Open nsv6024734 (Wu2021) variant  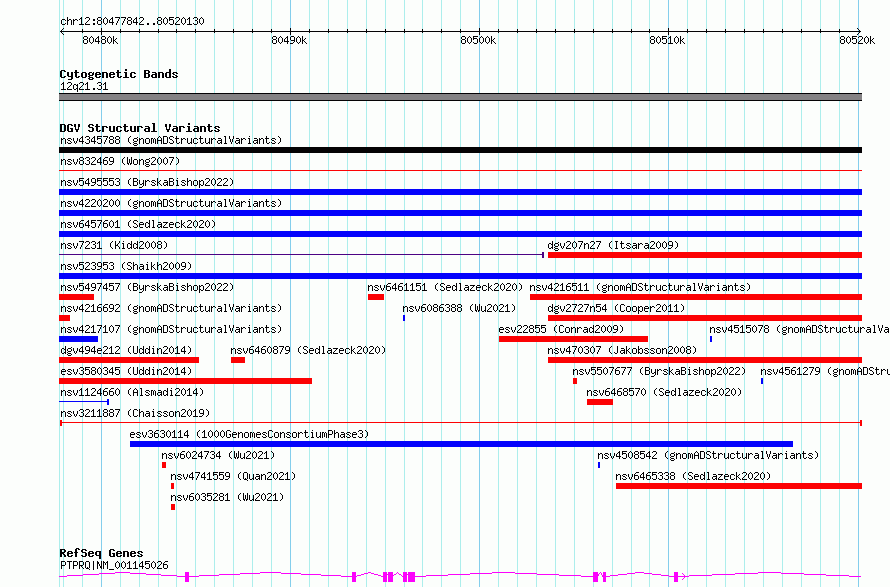[218, 455]
